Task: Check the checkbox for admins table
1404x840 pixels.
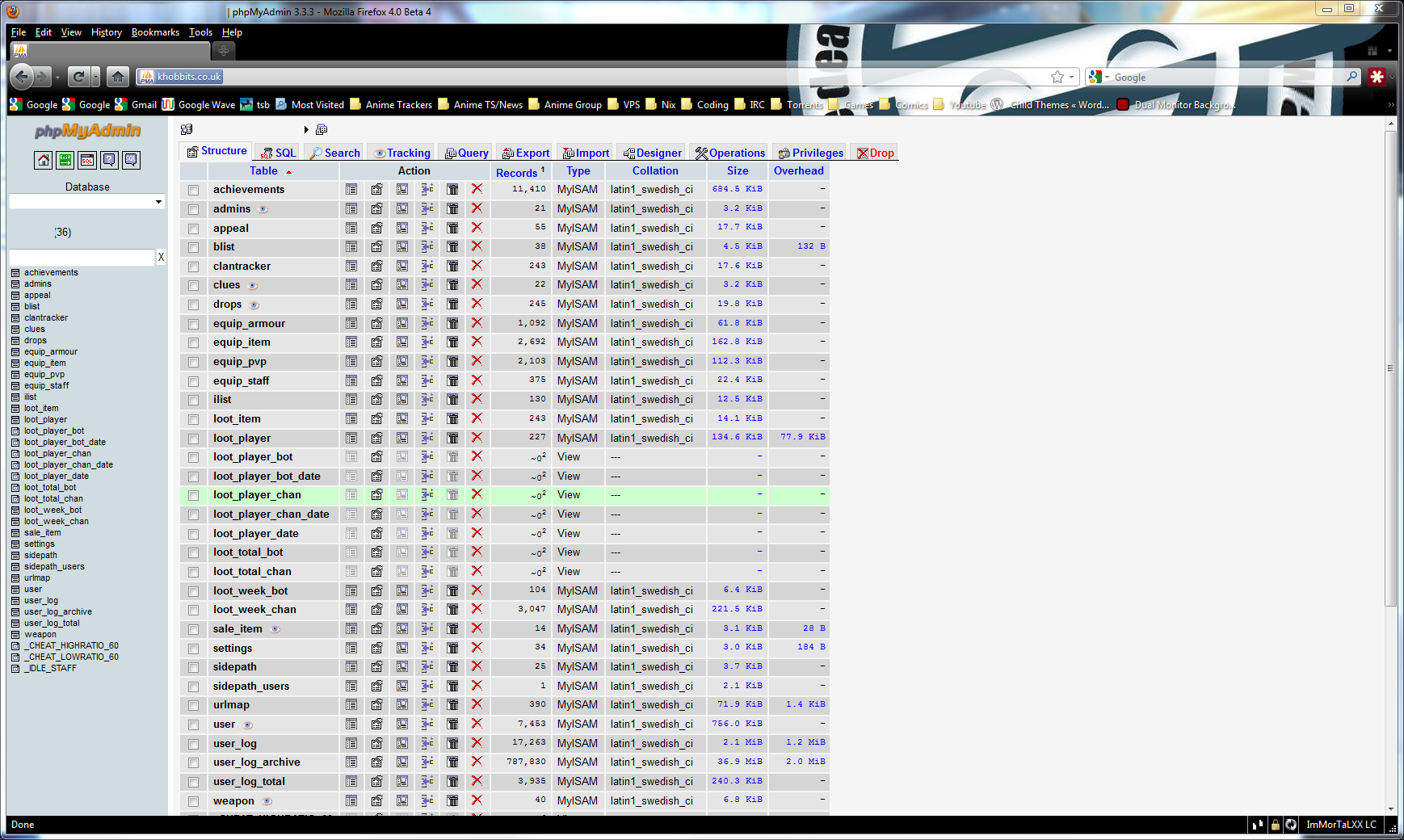Action: pyautogui.click(x=193, y=209)
